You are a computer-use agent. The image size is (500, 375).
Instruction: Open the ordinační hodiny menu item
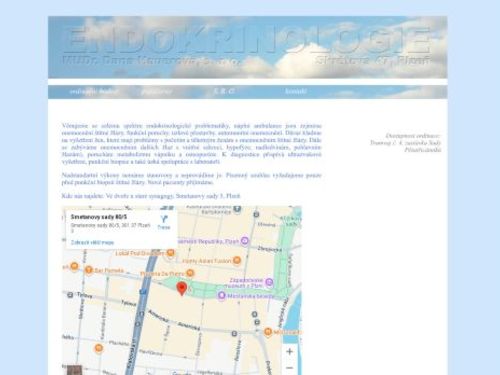[93, 91]
